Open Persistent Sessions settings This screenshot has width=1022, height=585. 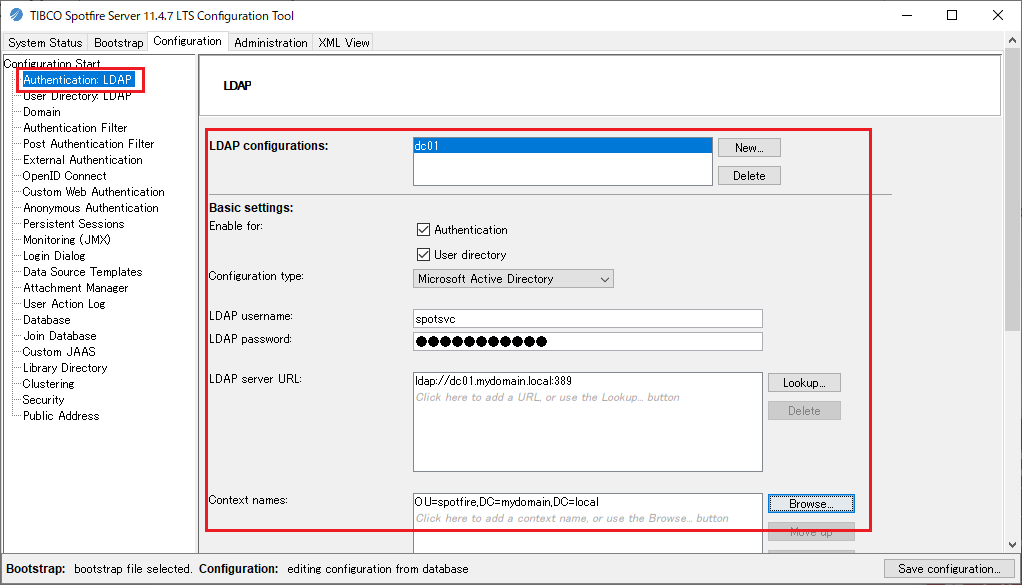74,223
